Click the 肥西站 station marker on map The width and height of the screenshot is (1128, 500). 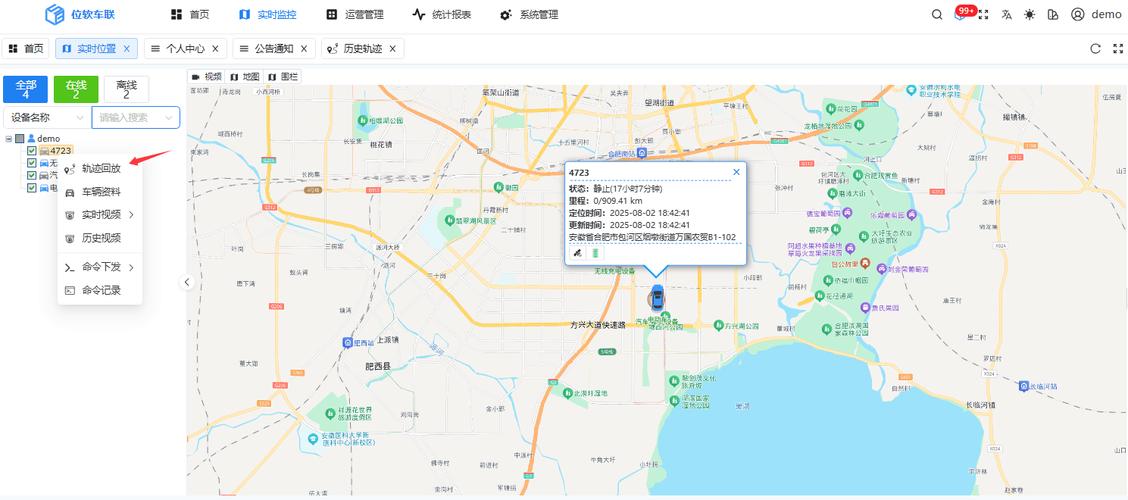[348, 342]
